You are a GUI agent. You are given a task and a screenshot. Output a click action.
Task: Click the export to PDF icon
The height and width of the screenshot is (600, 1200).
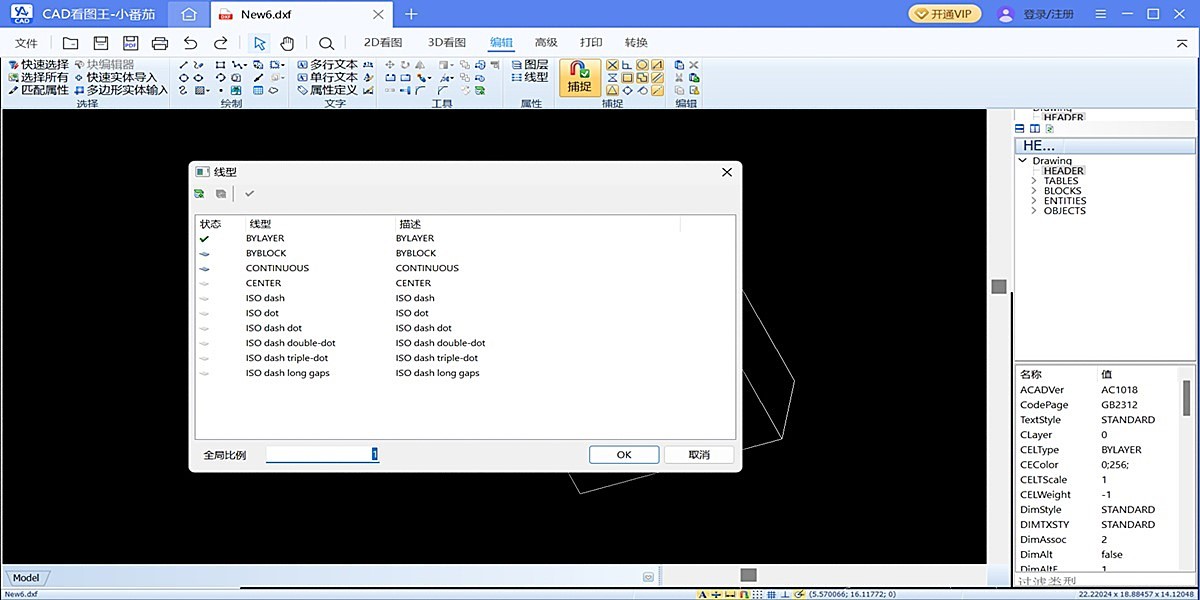[130, 43]
